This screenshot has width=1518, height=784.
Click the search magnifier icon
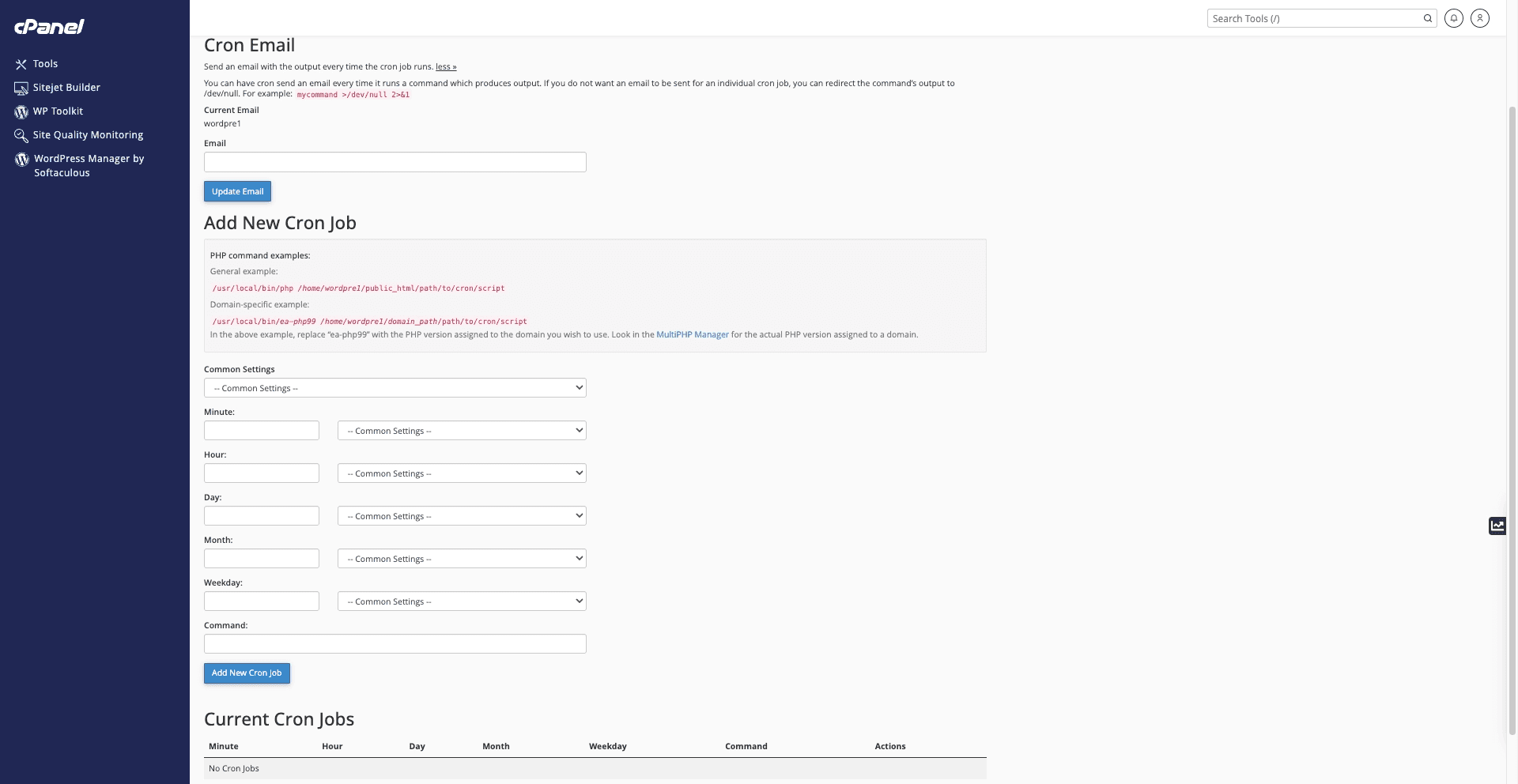click(x=1428, y=18)
